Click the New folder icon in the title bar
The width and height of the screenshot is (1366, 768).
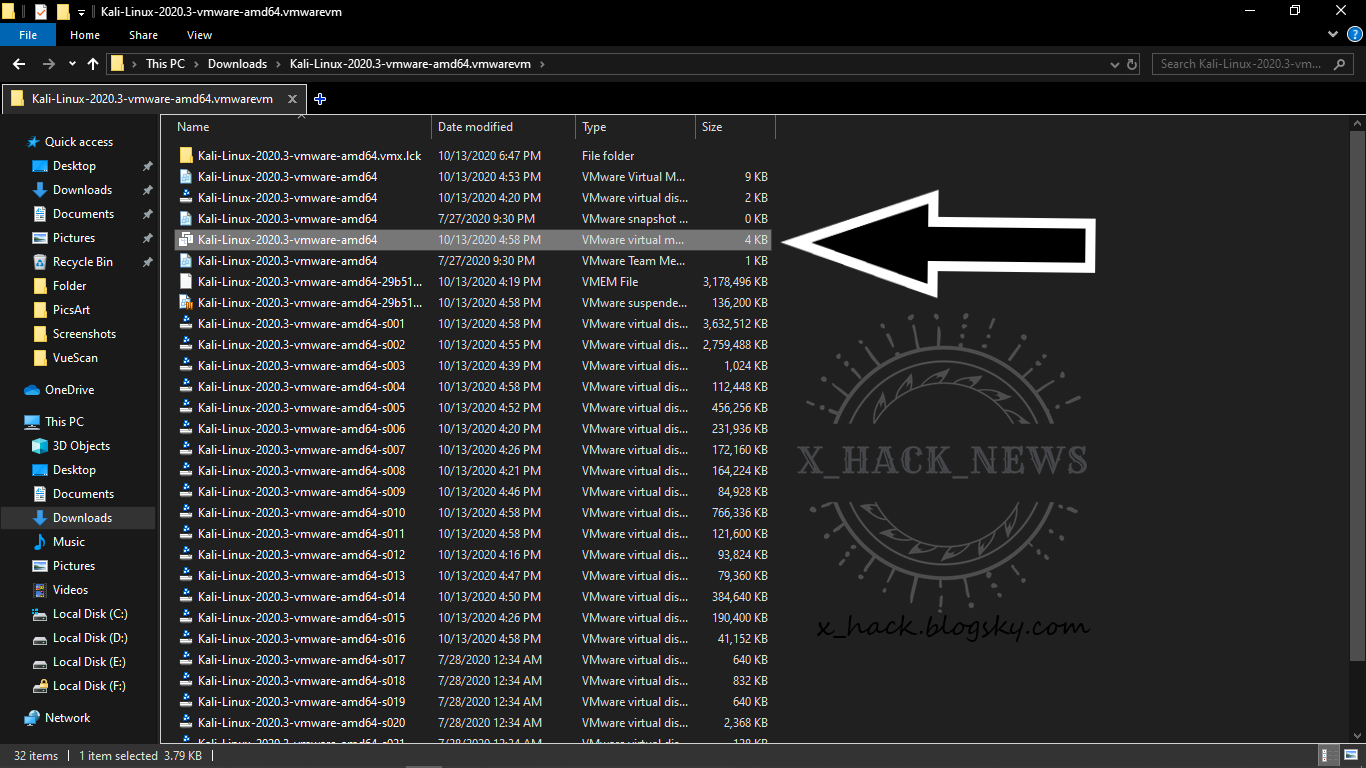coord(63,11)
